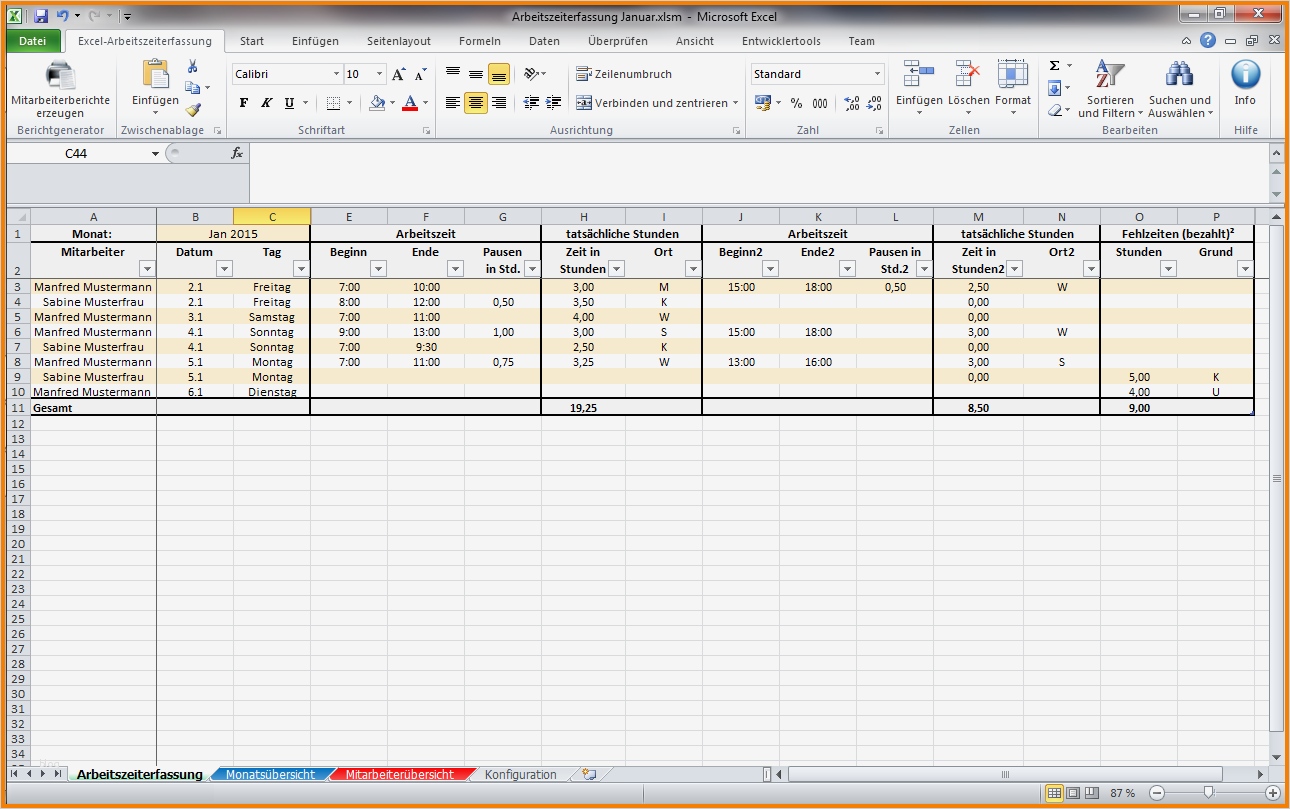Open the Standard number format dropdown

(x=878, y=74)
